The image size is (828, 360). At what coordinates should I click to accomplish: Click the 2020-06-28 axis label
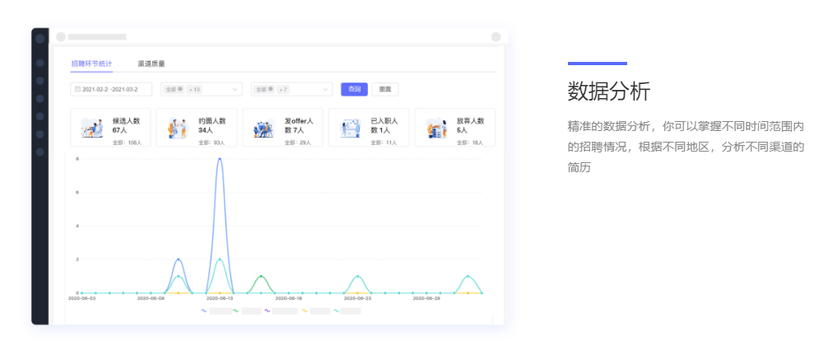(x=427, y=298)
